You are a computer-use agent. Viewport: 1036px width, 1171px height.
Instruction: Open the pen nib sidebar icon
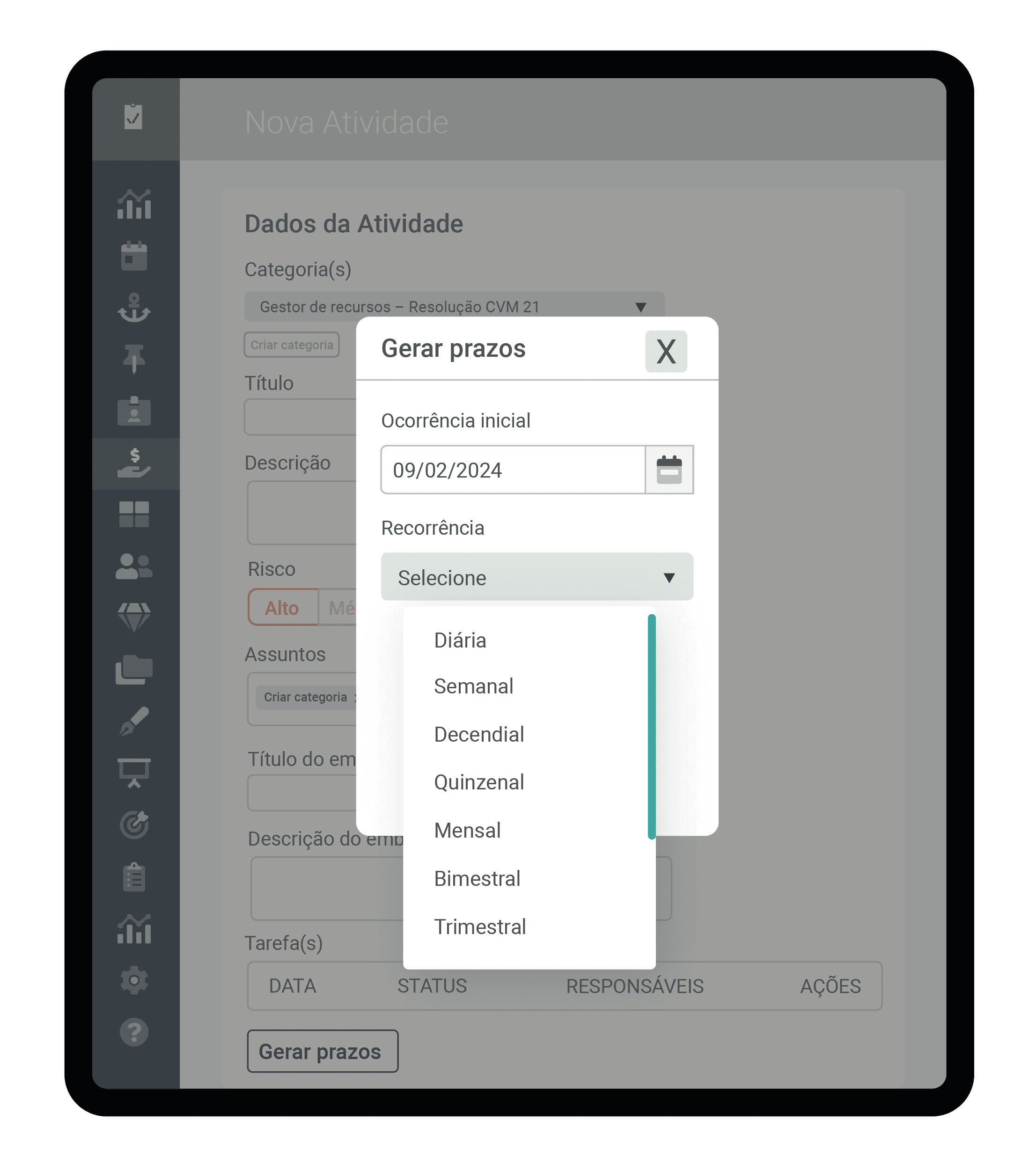(x=134, y=721)
